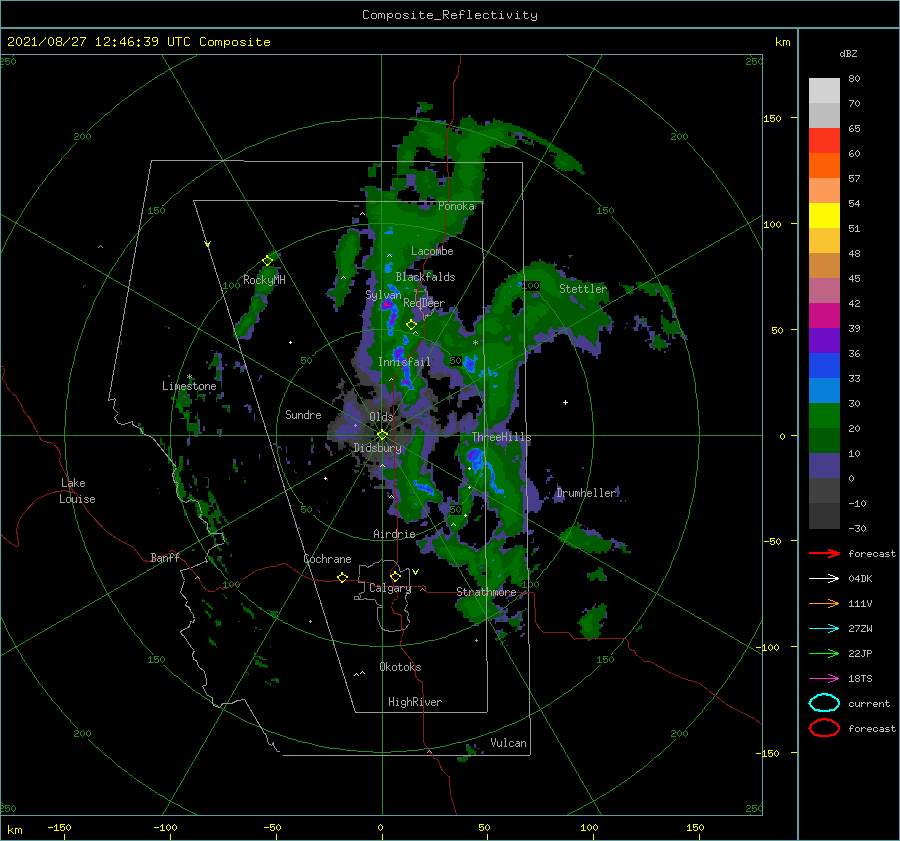Click the Ponoka town label
Screen dimensions: 900x841
pos(456,206)
